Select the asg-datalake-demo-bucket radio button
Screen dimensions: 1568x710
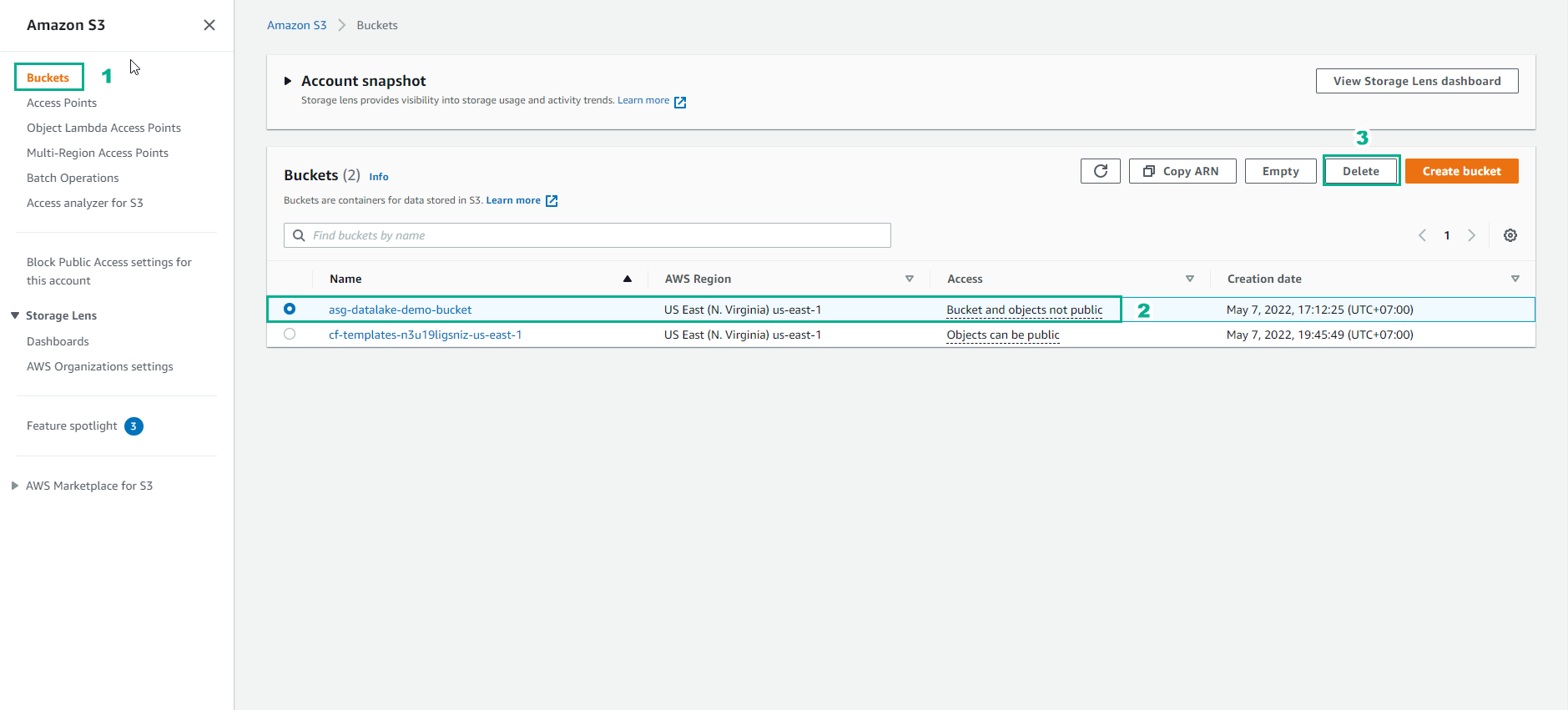(x=290, y=309)
